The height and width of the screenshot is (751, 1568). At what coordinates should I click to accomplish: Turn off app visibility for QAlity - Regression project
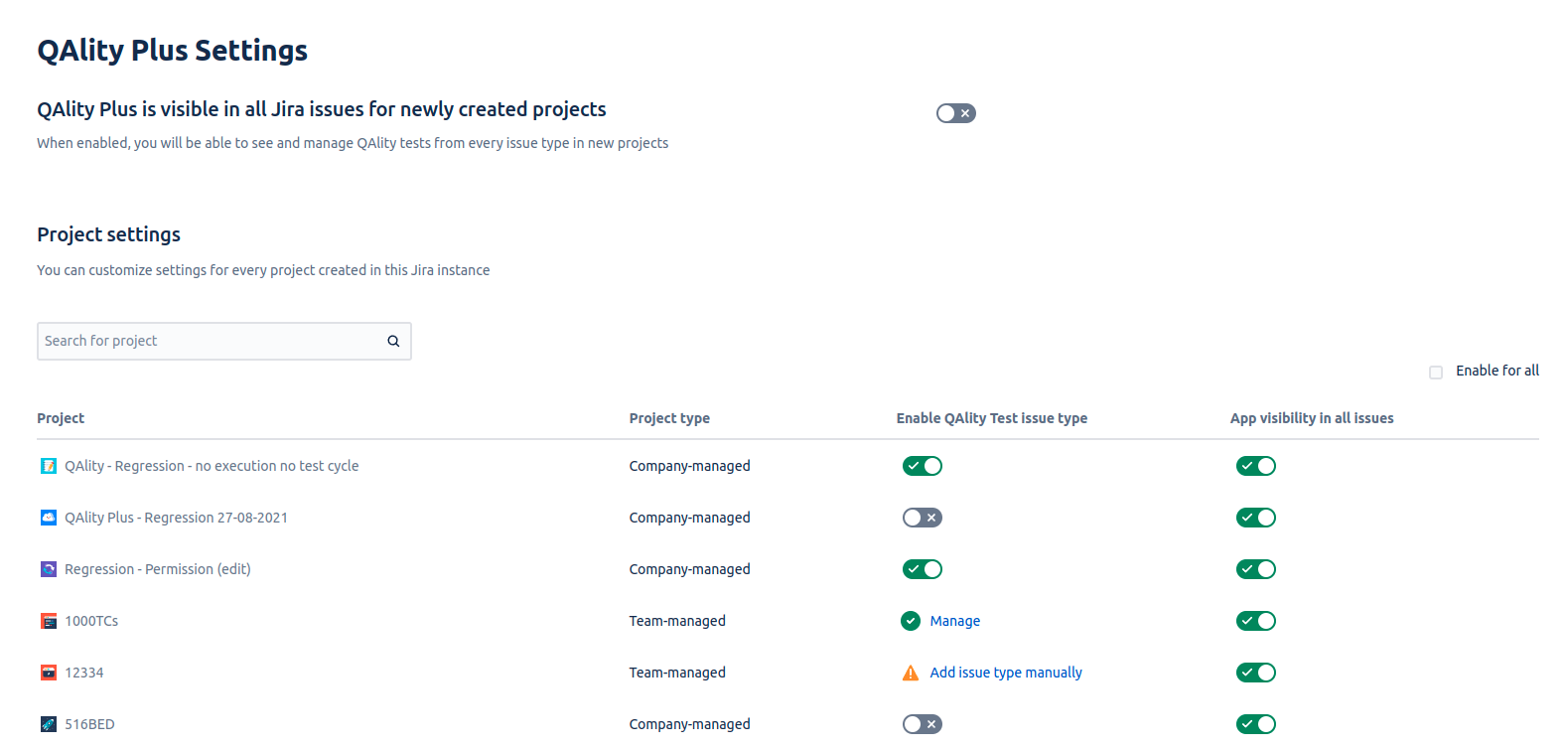(x=1256, y=466)
